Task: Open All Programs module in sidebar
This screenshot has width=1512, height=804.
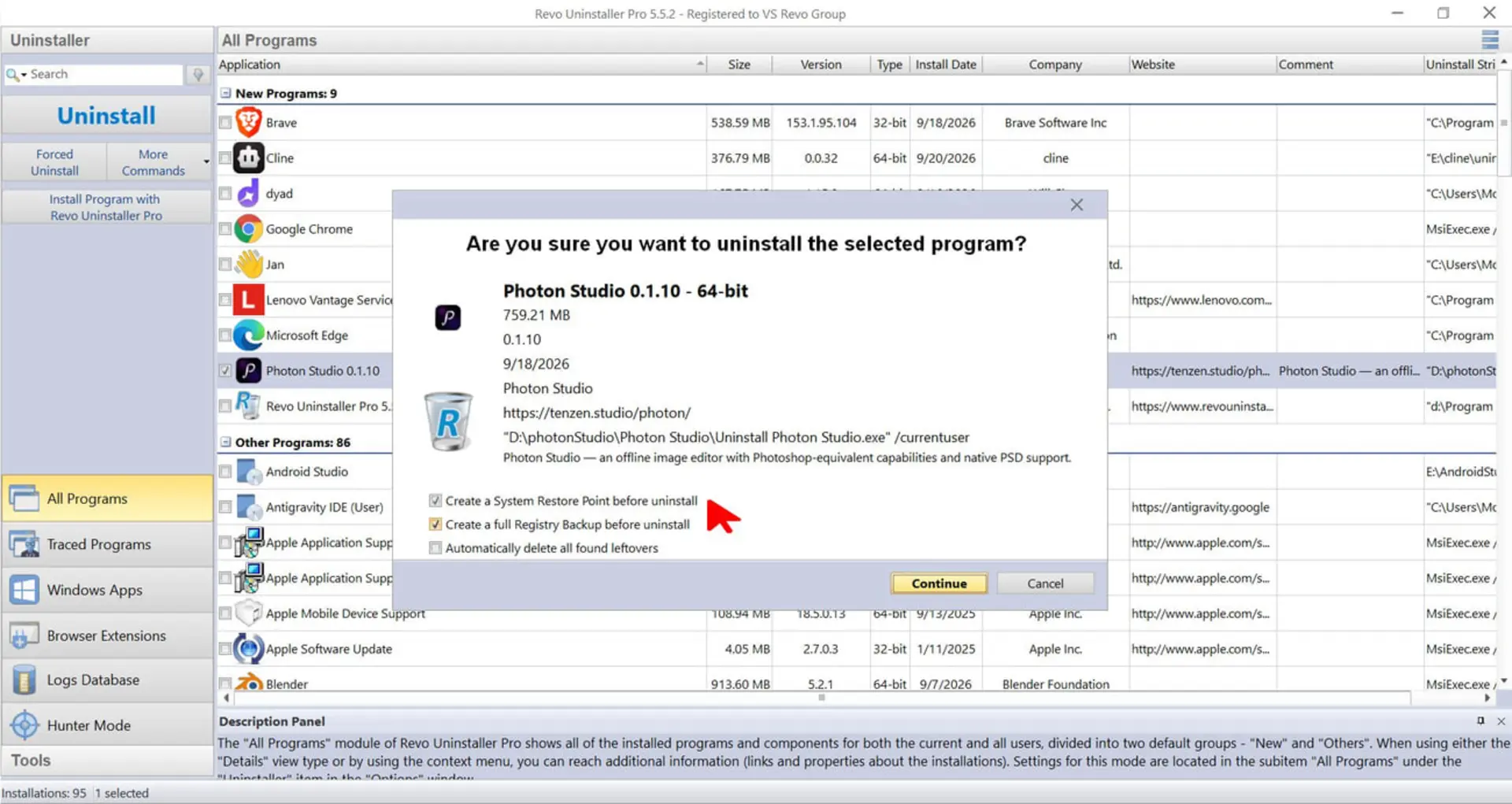Action: (x=107, y=498)
